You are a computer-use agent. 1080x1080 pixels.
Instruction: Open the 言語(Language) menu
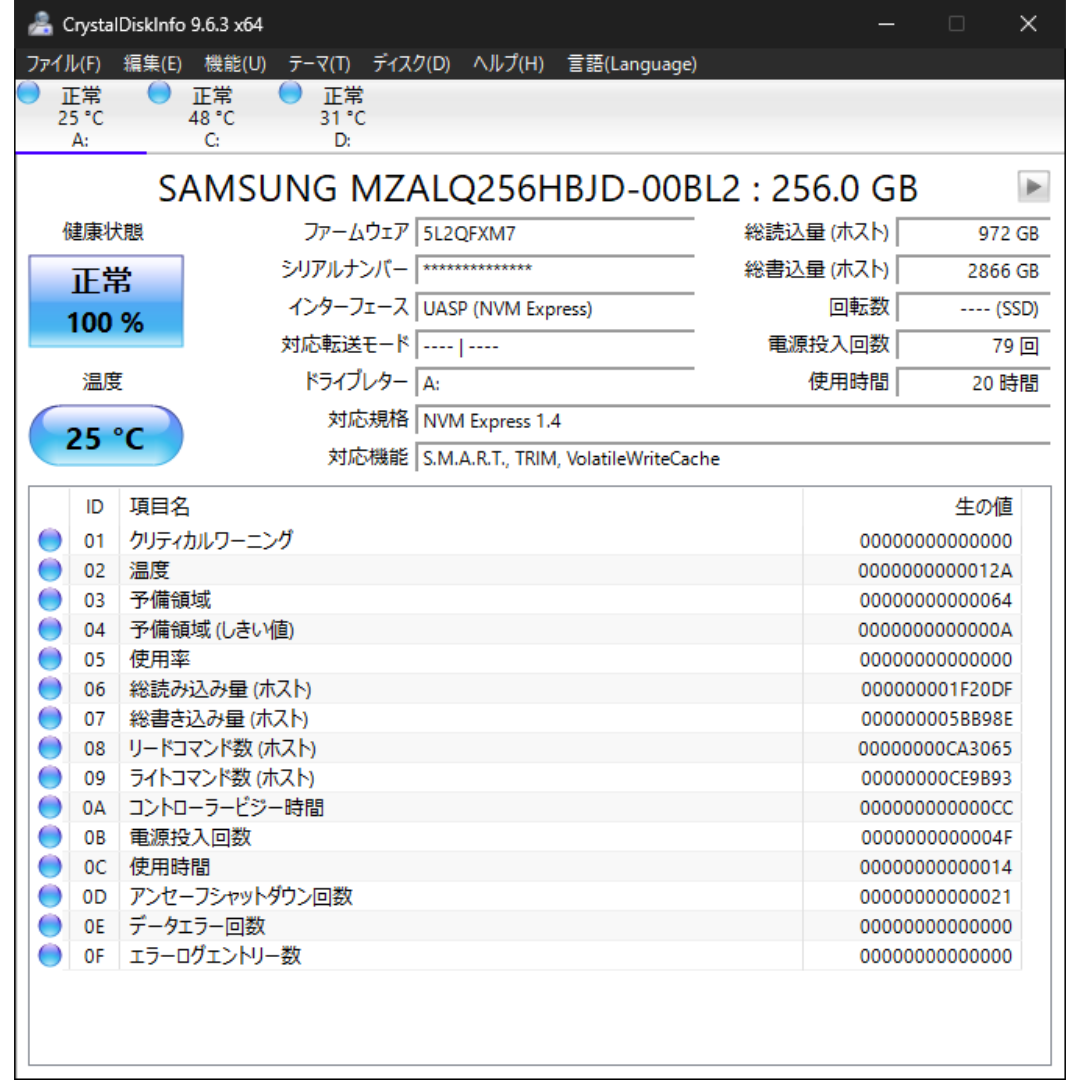pos(632,64)
